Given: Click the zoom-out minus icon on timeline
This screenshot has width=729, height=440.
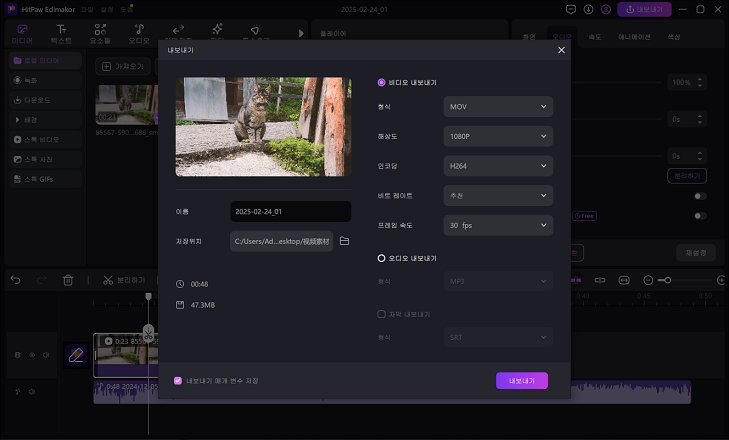Looking at the screenshot, I should [x=648, y=280].
